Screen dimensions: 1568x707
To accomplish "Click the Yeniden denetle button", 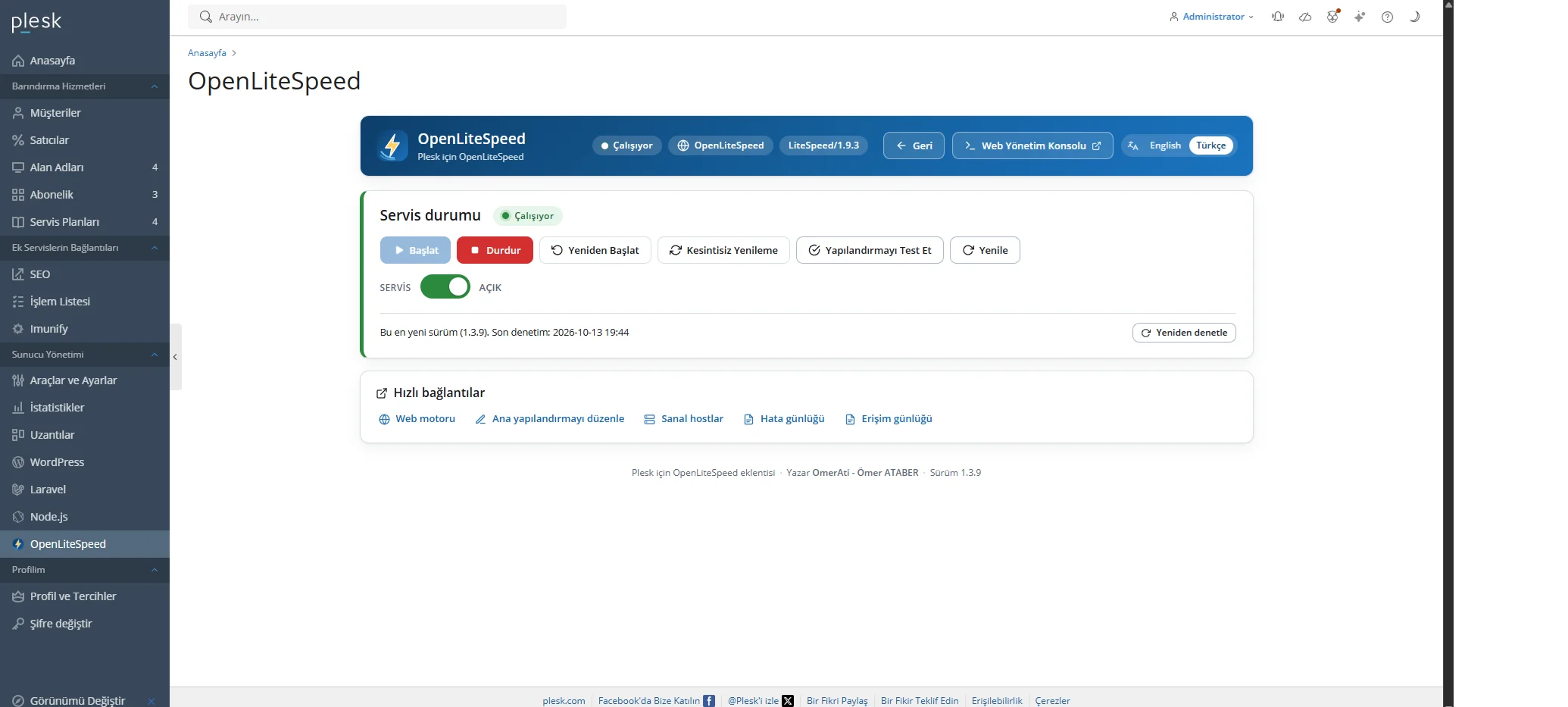I will (1184, 333).
